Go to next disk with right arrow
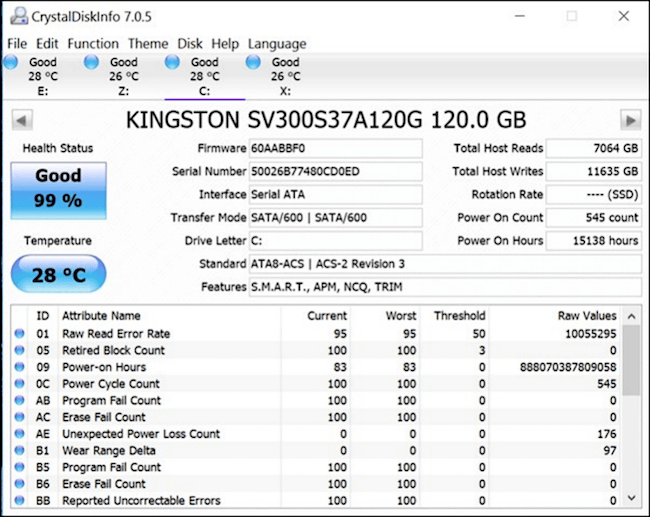650x517 pixels. click(629, 120)
